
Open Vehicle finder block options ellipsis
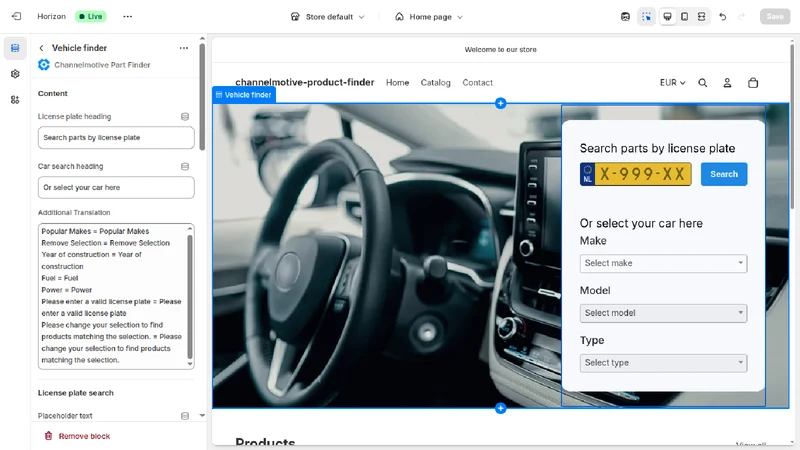click(184, 48)
